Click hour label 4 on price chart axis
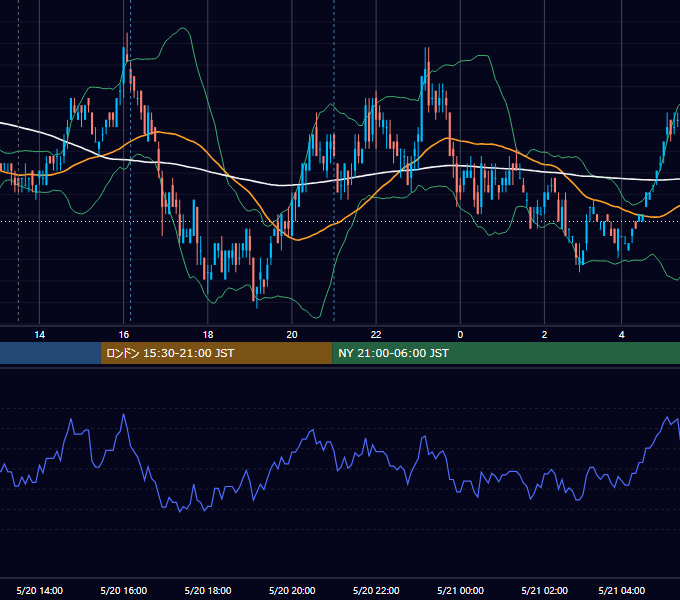 pyautogui.click(x=621, y=335)
